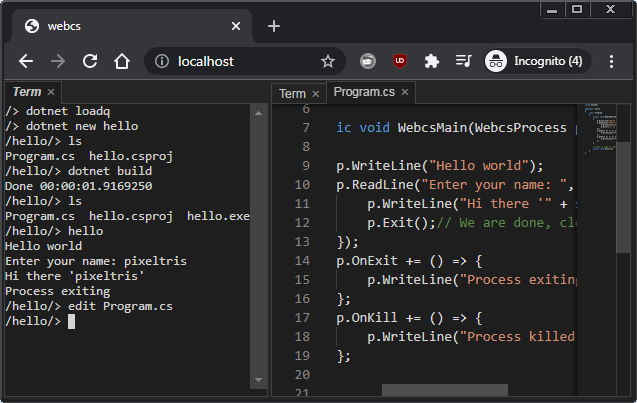Click terminal line "Enter your name: pixeltris"
Screen dimensions: 637x403
coord(96,261)
